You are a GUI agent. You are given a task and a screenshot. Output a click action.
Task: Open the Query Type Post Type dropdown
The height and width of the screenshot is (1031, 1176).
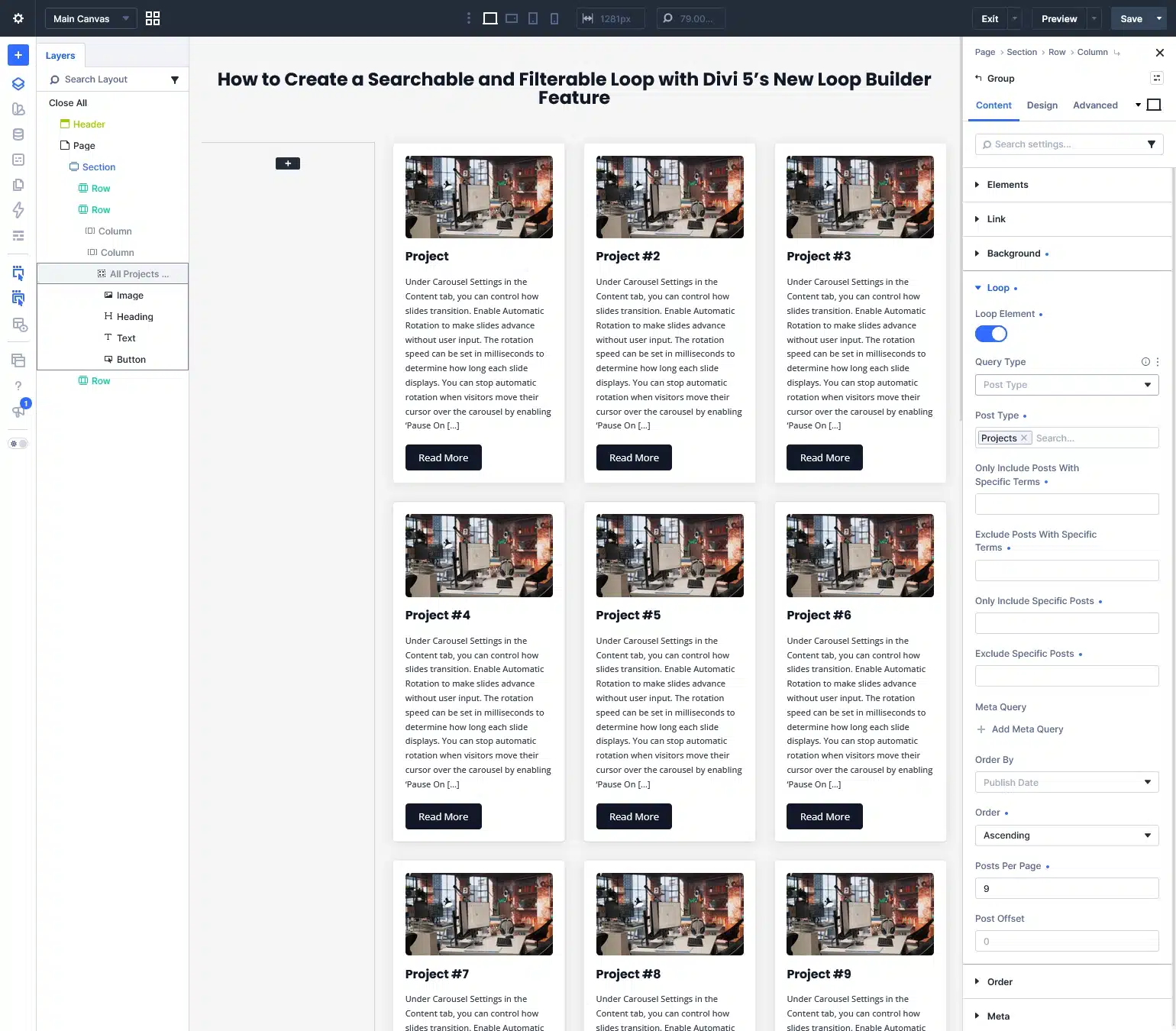click(x=1067, y=385)
